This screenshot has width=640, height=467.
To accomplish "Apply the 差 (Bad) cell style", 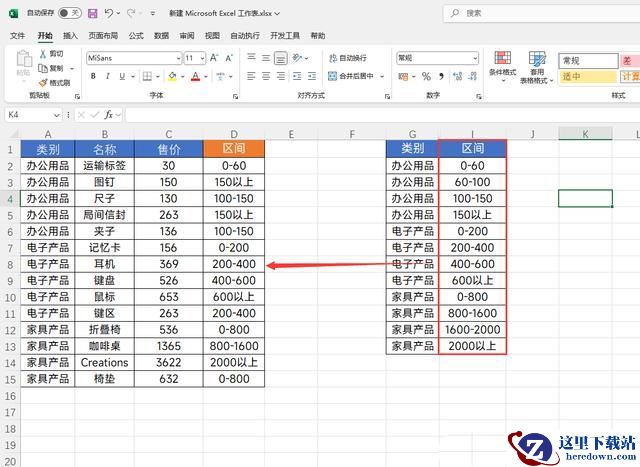I will 630,61.
